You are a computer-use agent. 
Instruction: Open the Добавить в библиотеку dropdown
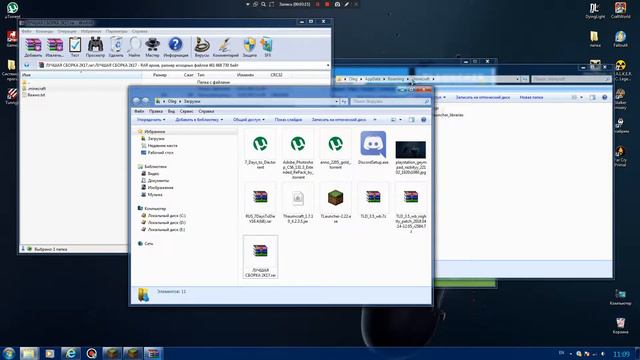point(199,120)
